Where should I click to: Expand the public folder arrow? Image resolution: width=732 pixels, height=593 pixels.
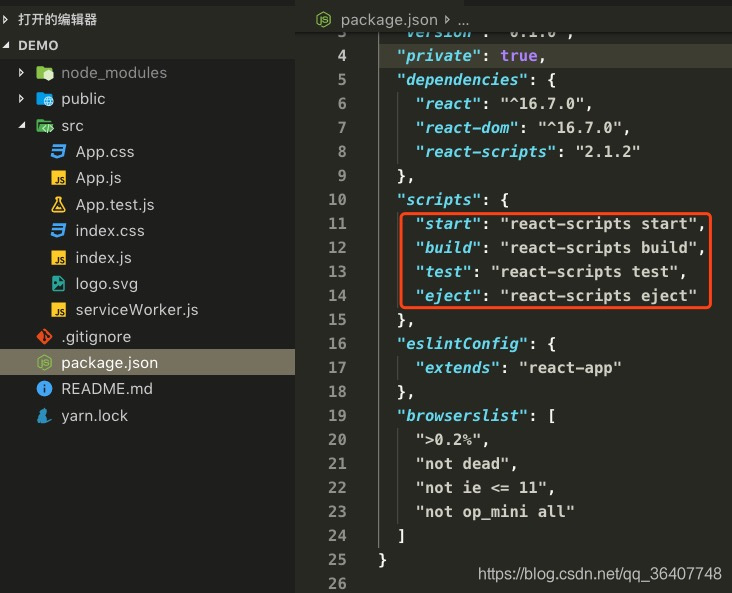point(21,99)
